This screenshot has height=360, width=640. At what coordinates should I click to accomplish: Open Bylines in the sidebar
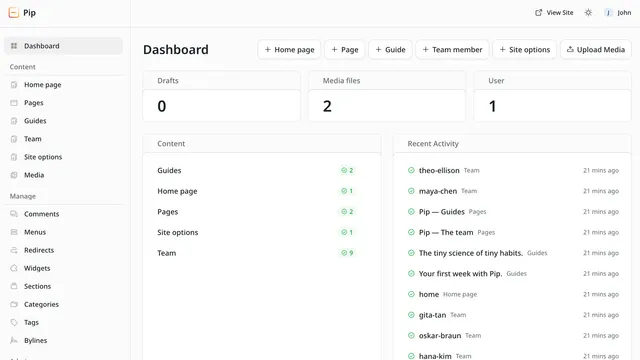[63, 340]
